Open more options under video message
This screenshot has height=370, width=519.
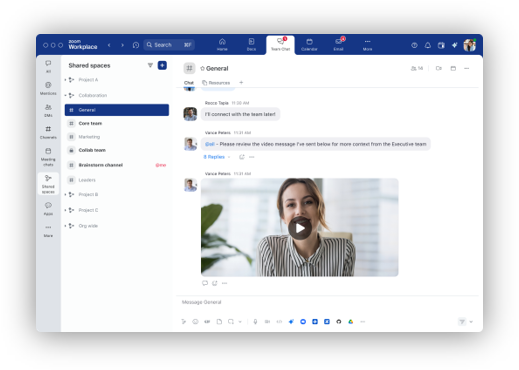click(224, 283)
